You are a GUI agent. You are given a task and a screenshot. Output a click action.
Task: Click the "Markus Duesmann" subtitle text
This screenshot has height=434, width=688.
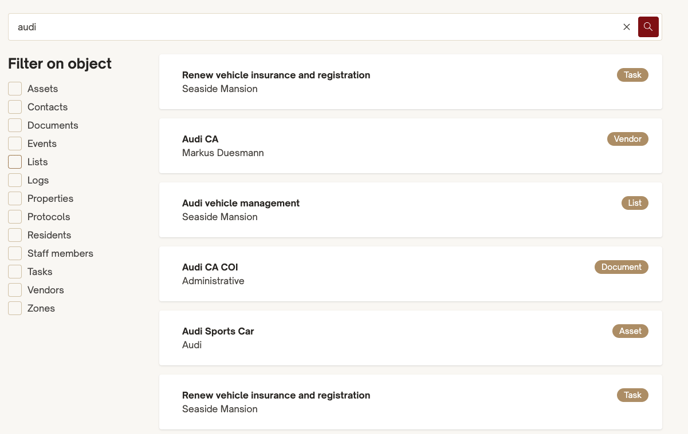click(x=223, y=153)
